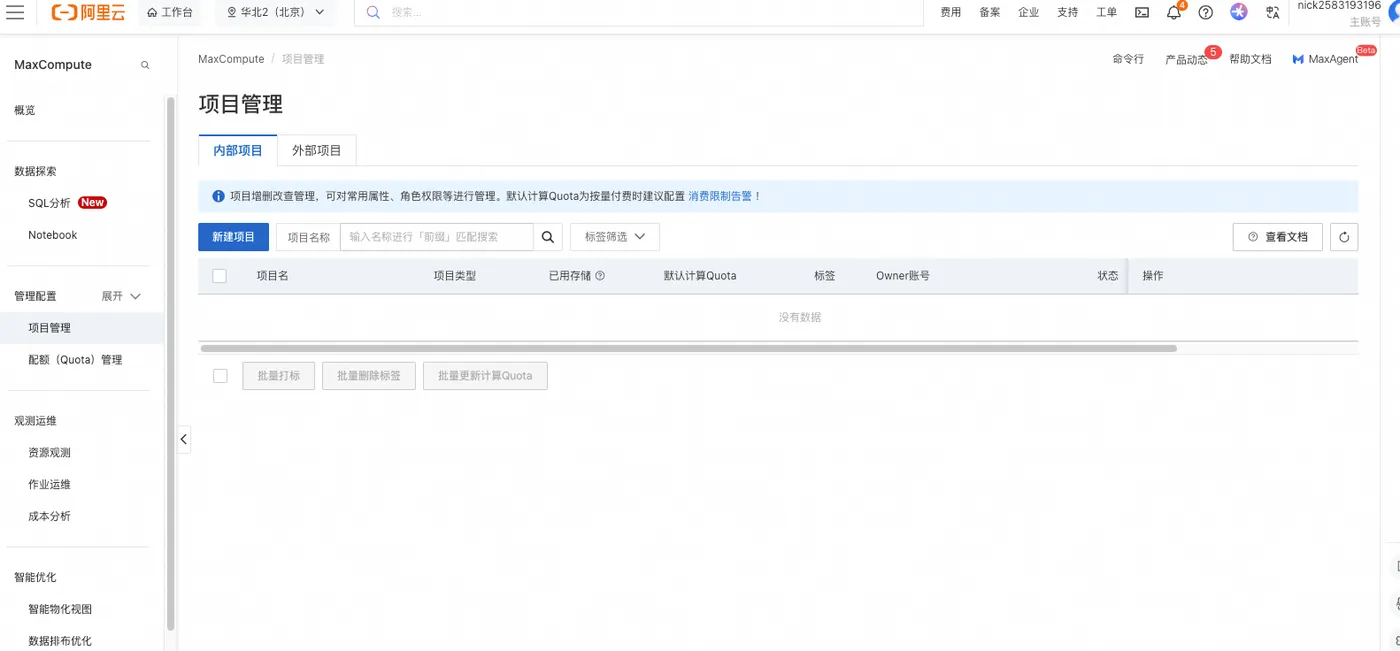The image size is (1400, 651).
Task: Click the sidebar MaxCompute search icon
Action: (x=145, y=65)
